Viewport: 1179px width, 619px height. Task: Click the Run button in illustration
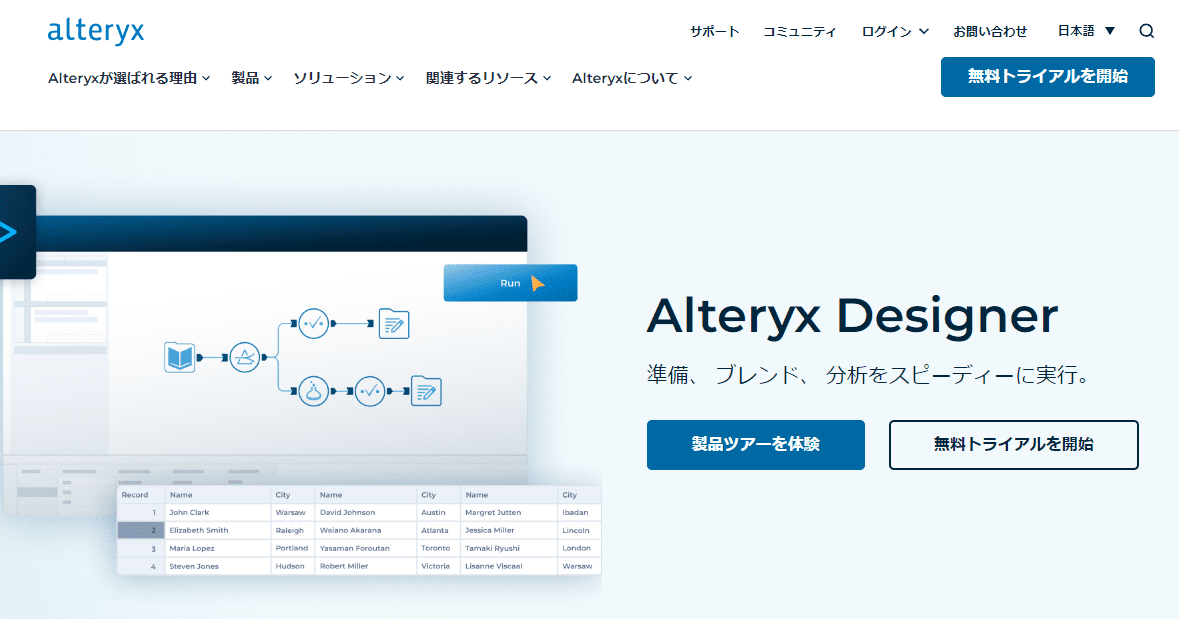point(511,283)
